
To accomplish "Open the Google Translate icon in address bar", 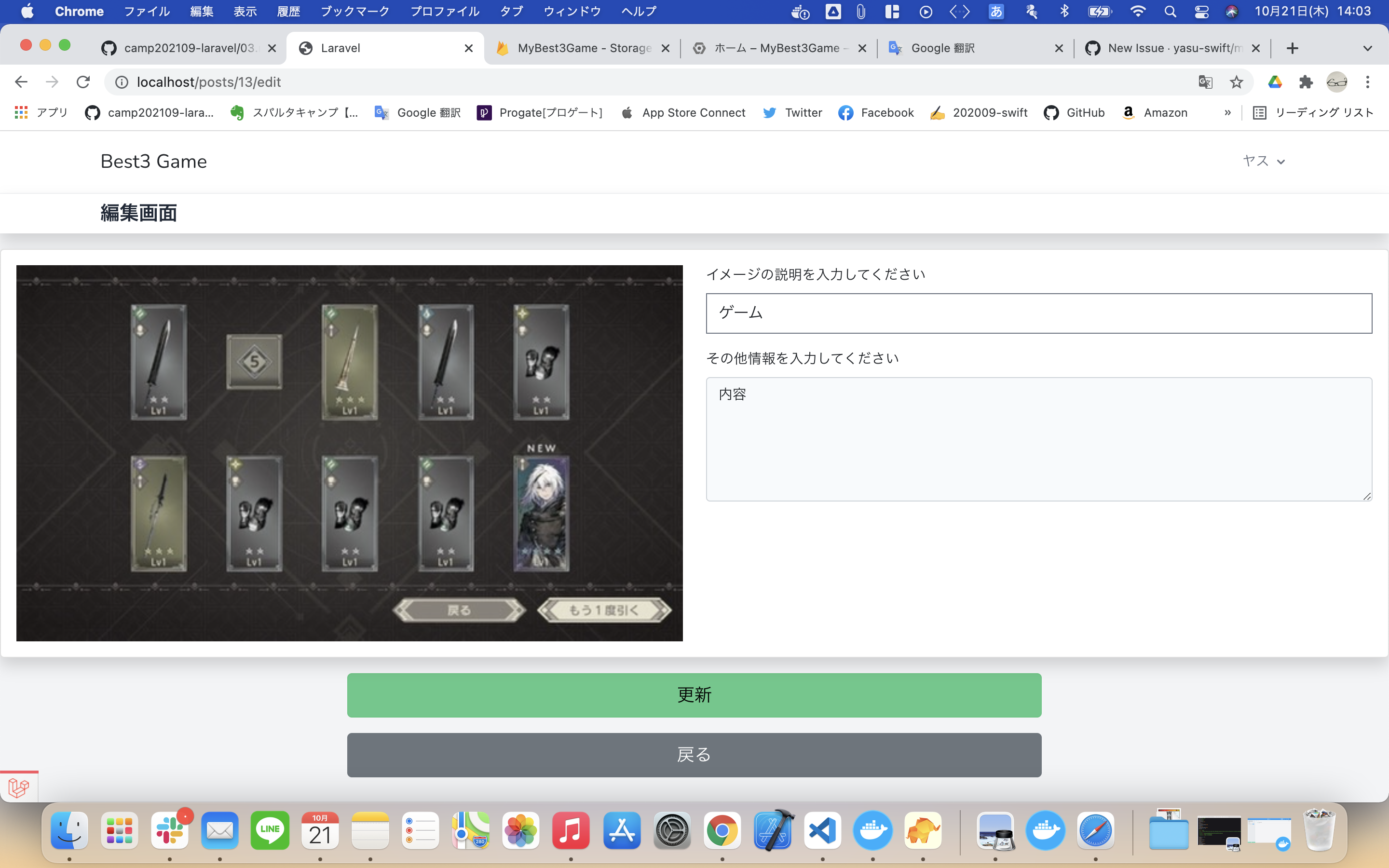I will coord(1205,82).
